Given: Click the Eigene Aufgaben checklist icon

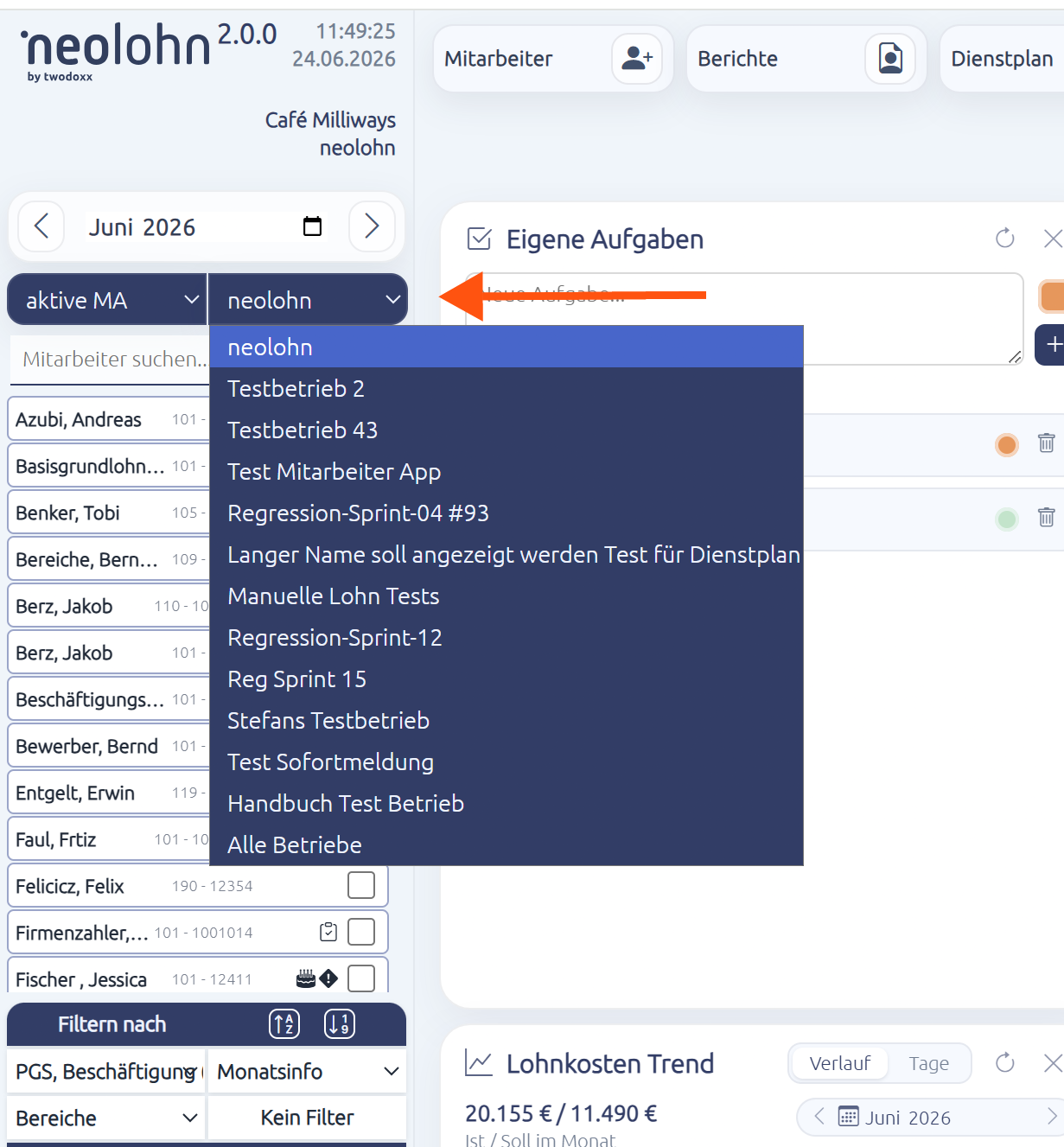Looking at the screenshot, I should (479, 239).
